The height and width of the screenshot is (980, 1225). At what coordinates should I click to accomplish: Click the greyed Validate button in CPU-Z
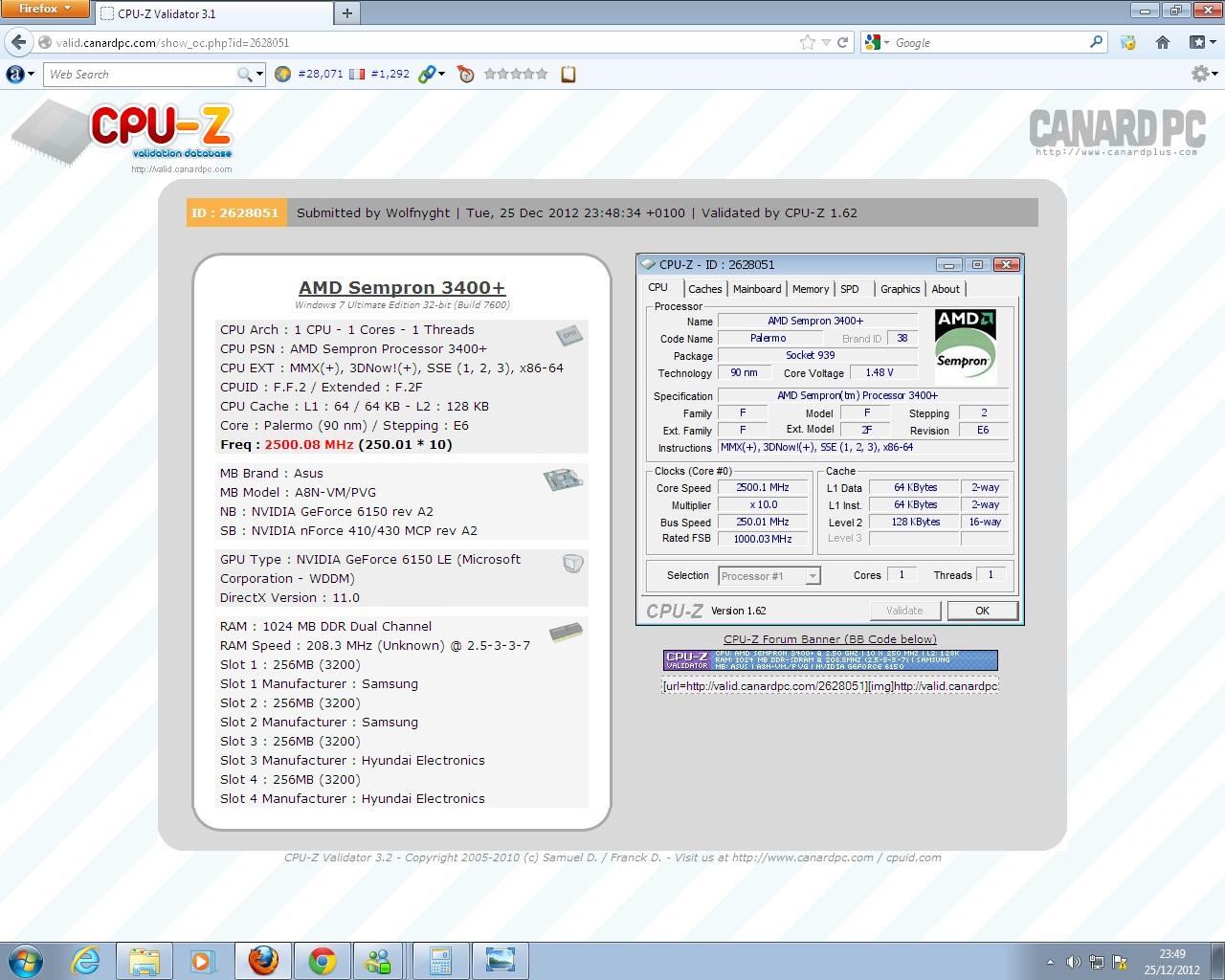[904, 611]
